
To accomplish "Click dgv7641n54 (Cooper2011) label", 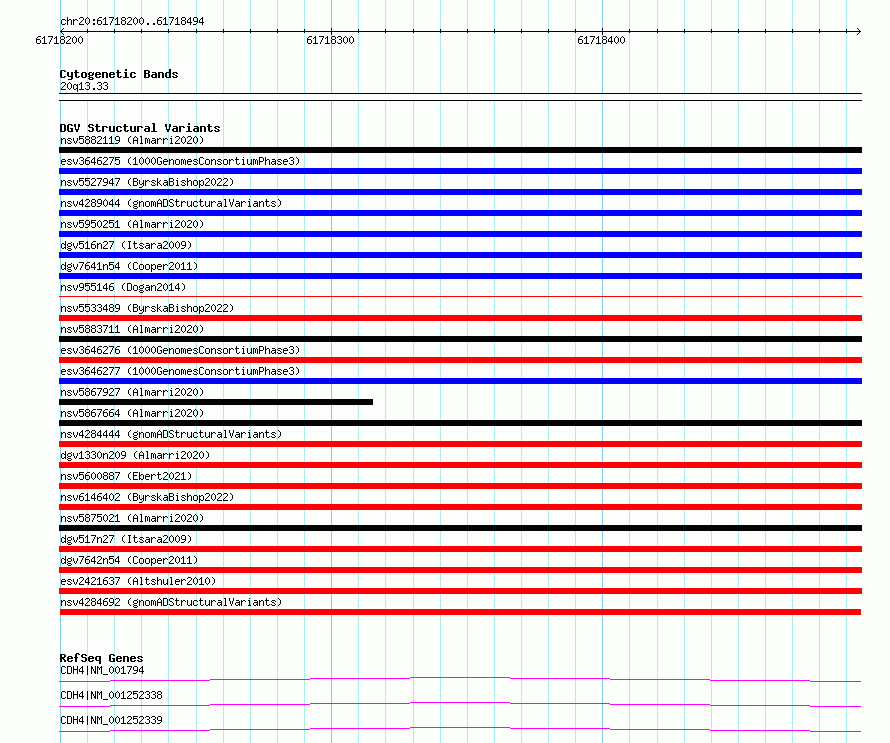I will pos(129,266).
